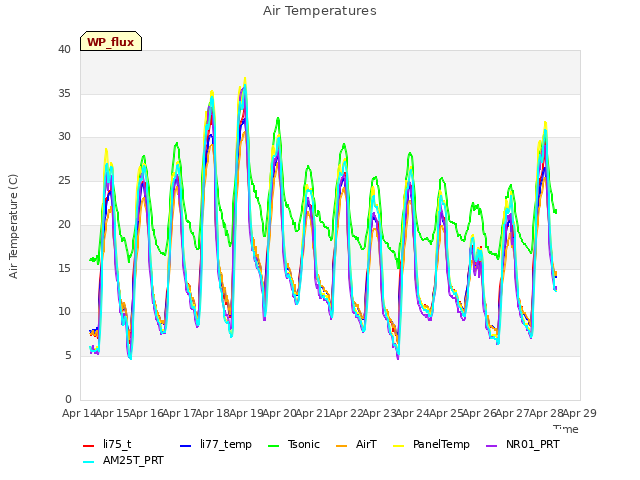Click the 20 y-axis tick label
640x480 pixels.
pos(64,224)
